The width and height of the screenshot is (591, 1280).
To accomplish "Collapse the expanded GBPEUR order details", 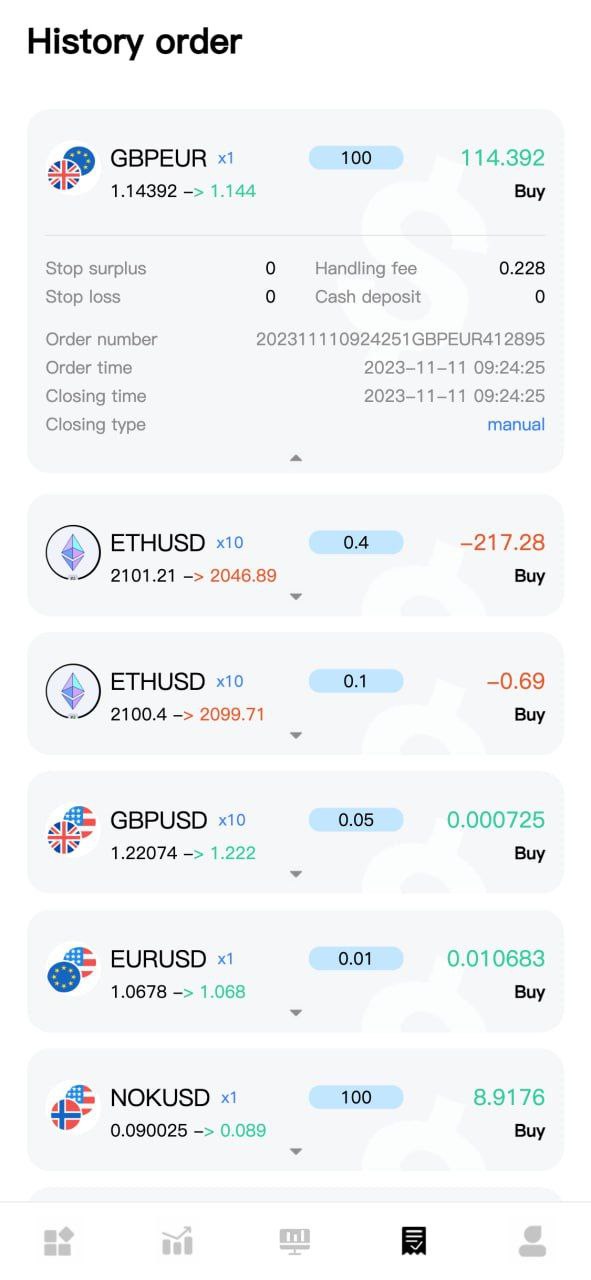I will point(295,458).
